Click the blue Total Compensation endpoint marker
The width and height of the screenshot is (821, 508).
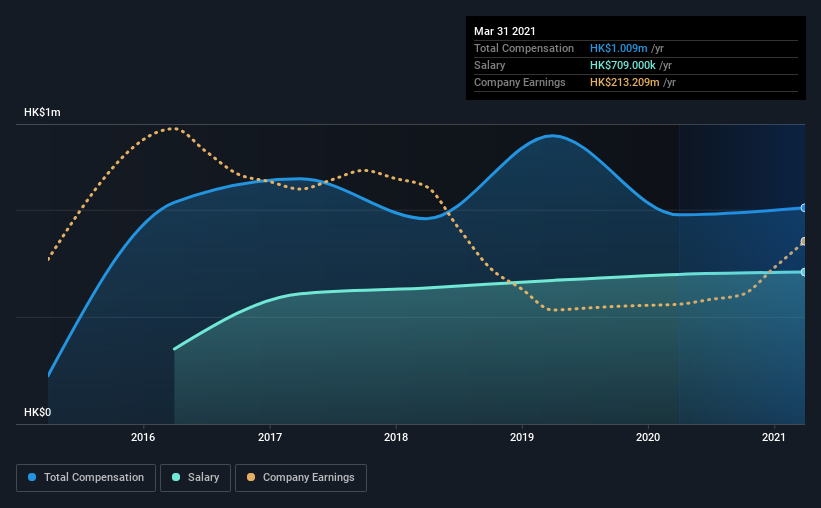(x=804, y=208)
